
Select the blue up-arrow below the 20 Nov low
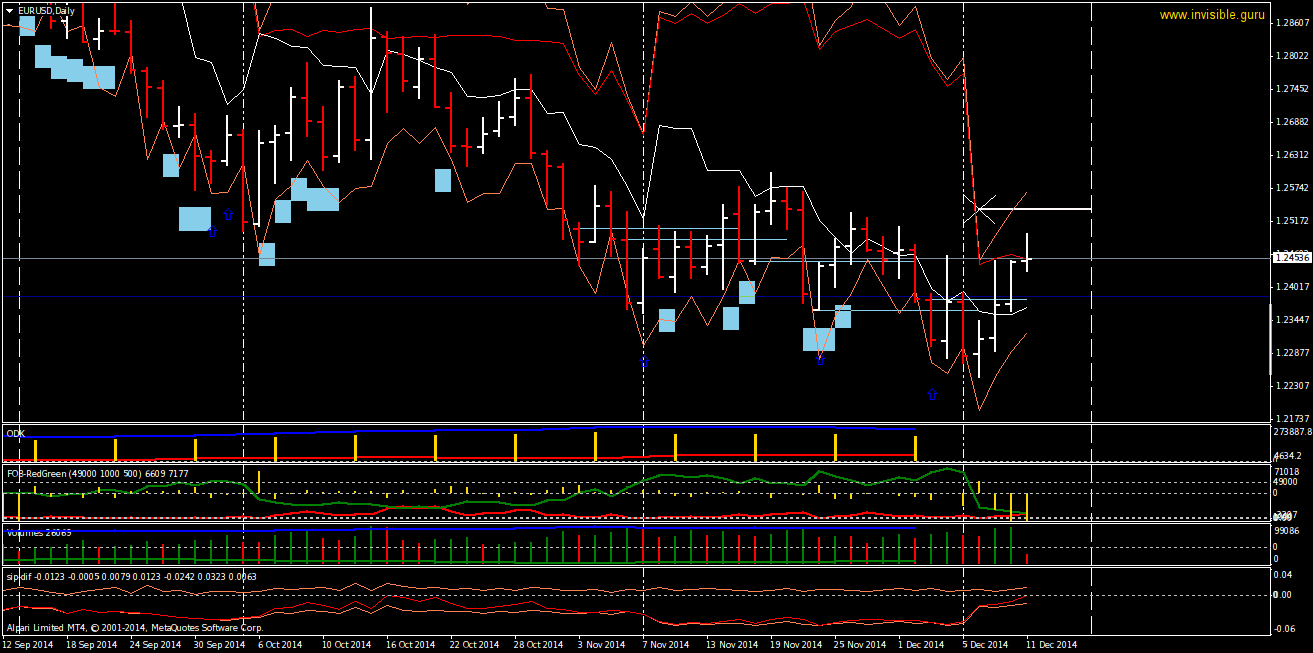820,360
